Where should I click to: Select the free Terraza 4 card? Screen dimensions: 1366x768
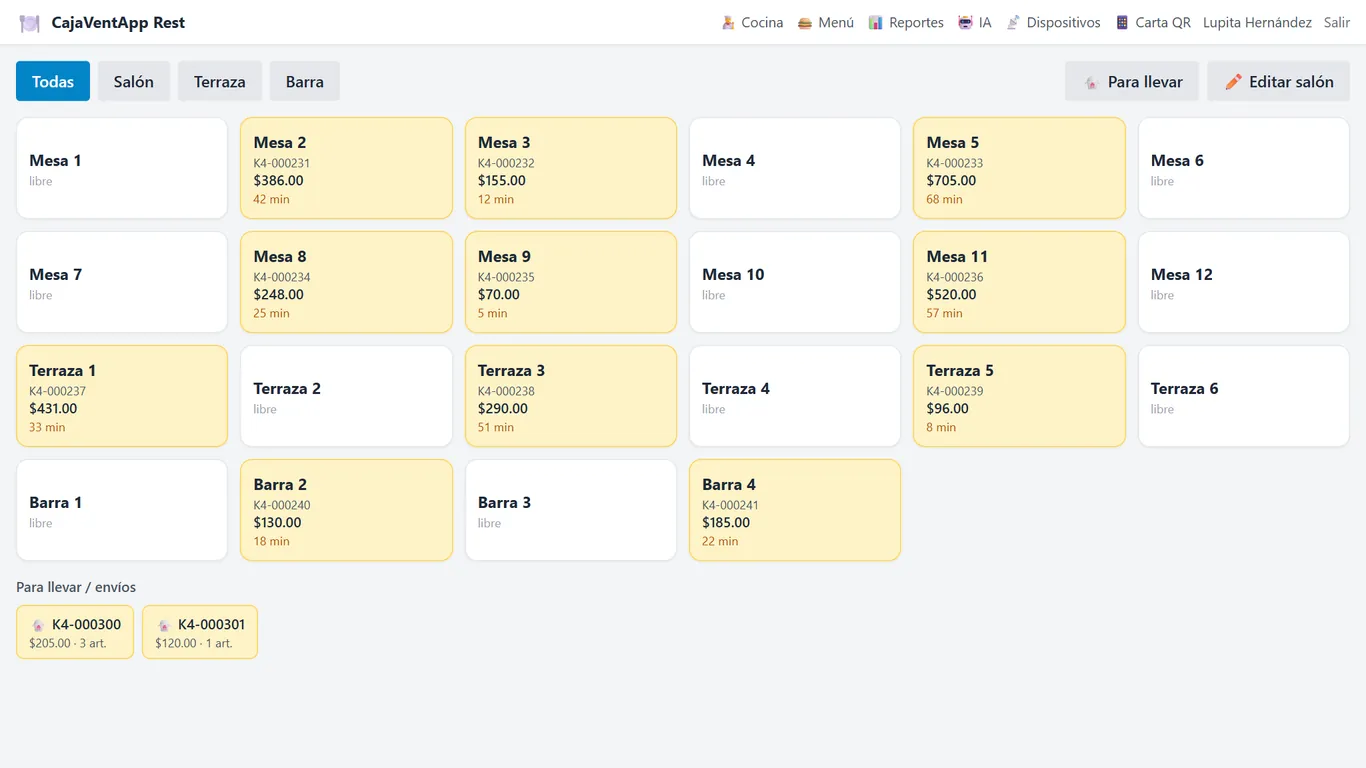click(795, 396)
